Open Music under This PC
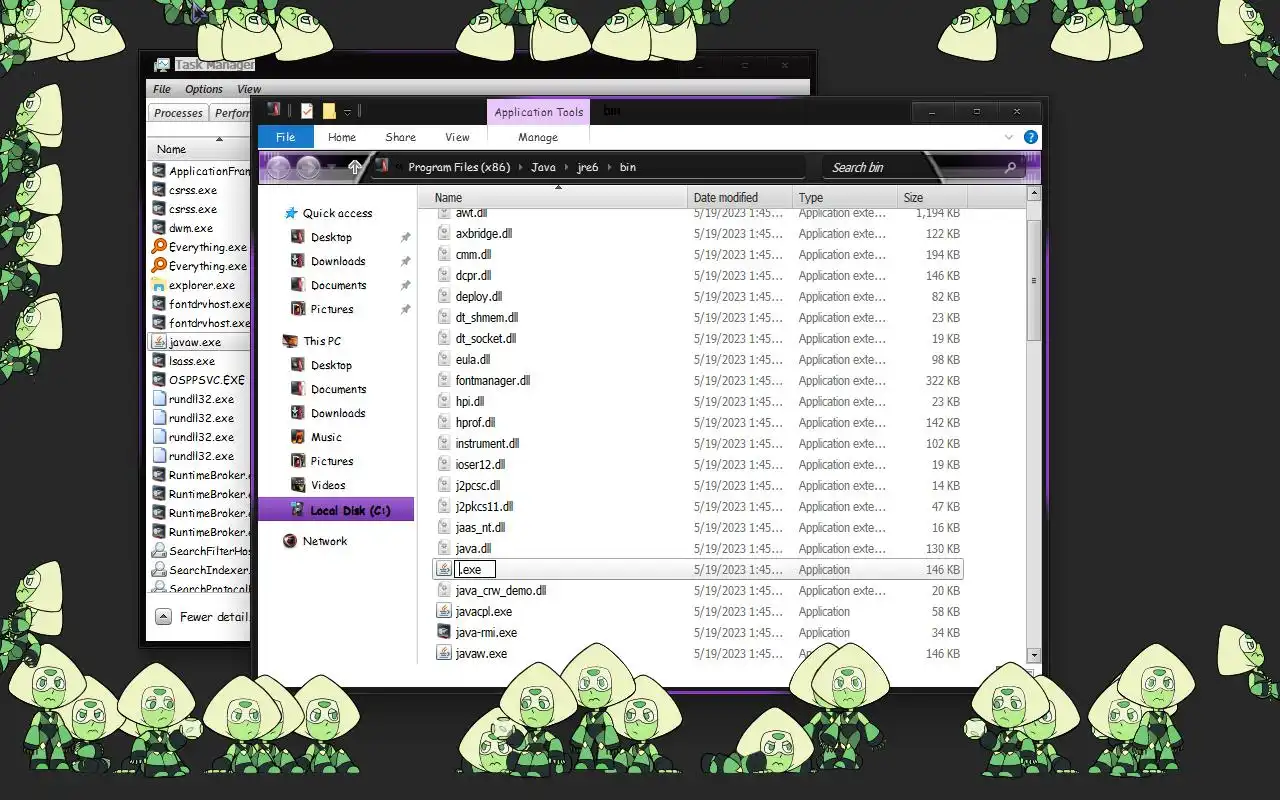 [x=326, y=437]
